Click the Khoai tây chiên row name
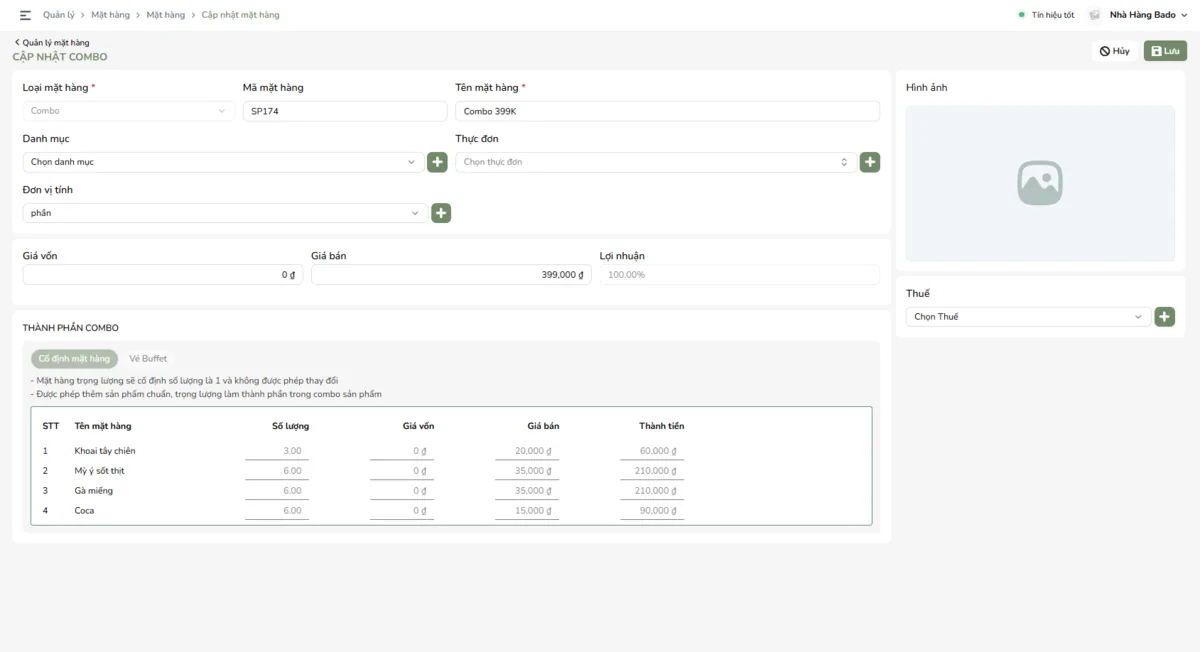Viewport: 1200px width, 652px height. pos(105,451)
